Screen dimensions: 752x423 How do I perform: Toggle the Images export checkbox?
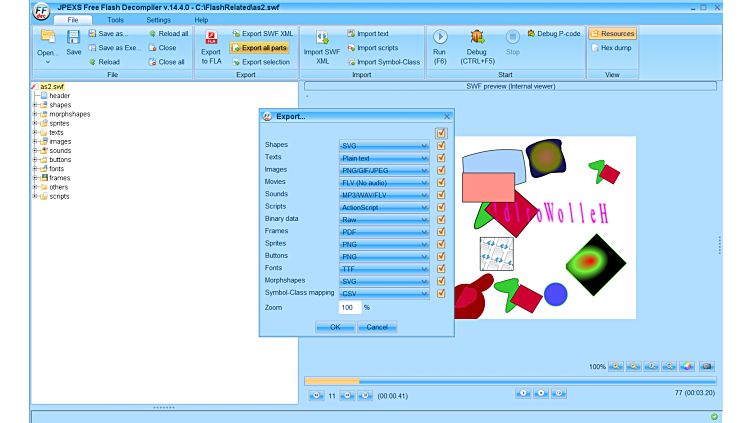441,170
